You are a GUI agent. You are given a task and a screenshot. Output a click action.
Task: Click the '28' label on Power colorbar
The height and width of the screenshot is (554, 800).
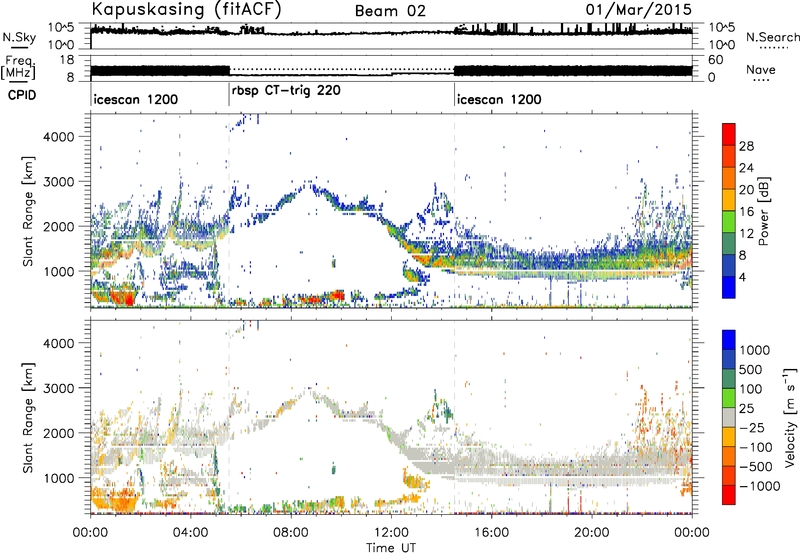point(746,146)
